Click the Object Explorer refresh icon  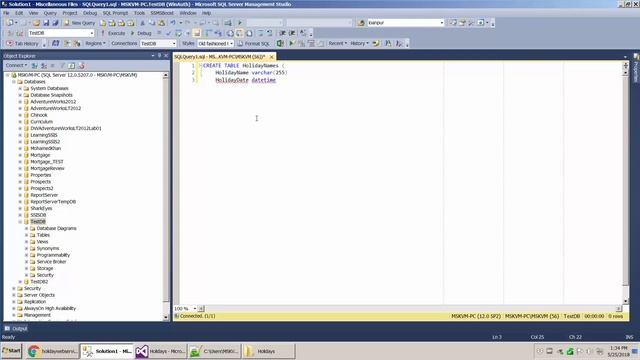[71, 65]
